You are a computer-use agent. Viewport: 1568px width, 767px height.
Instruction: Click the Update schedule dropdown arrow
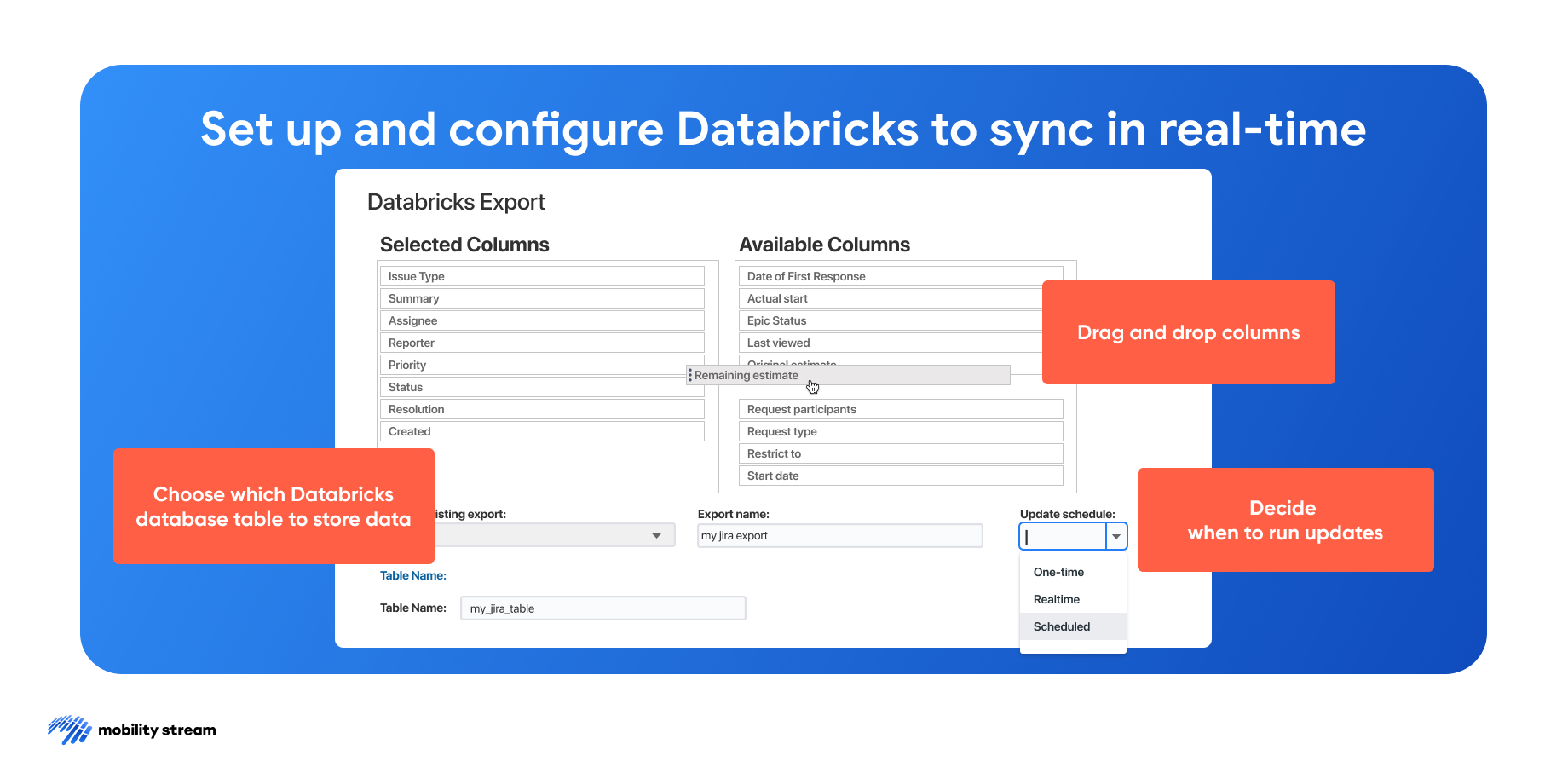pos(1117,536)
